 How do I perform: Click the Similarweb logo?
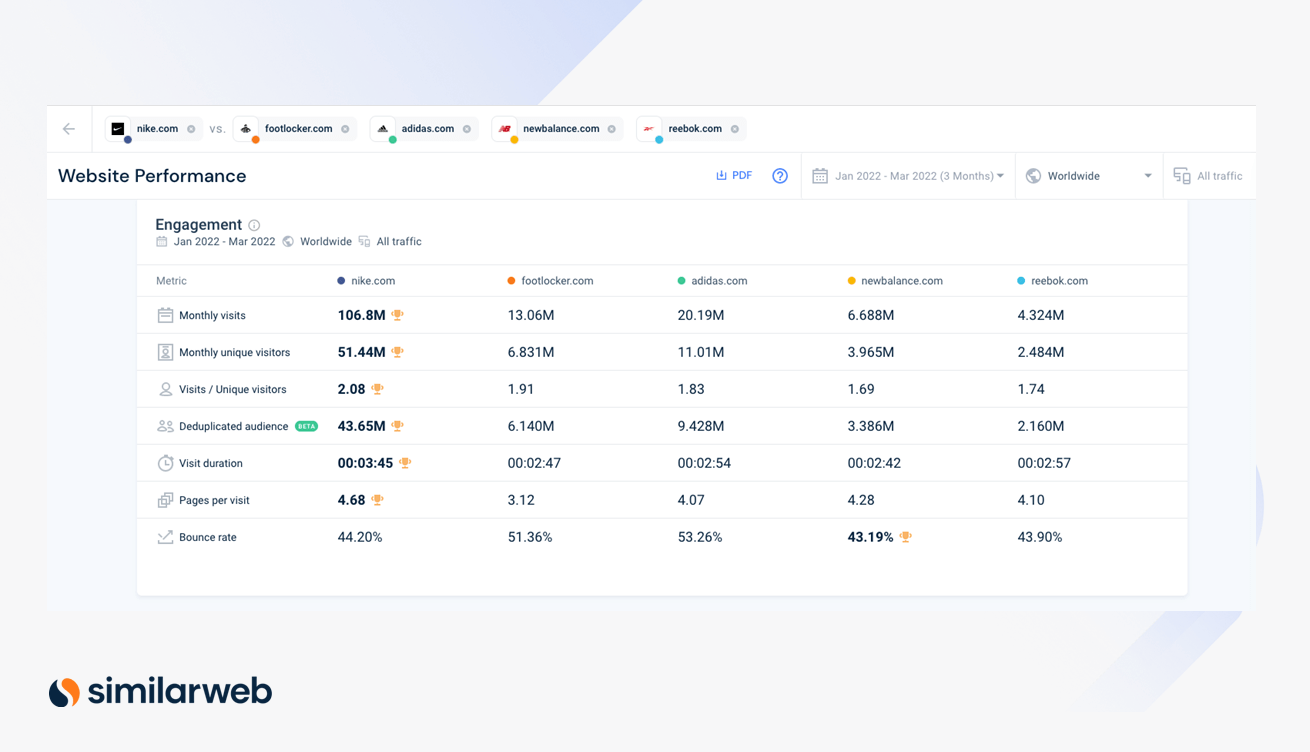(x=161, y=691)
